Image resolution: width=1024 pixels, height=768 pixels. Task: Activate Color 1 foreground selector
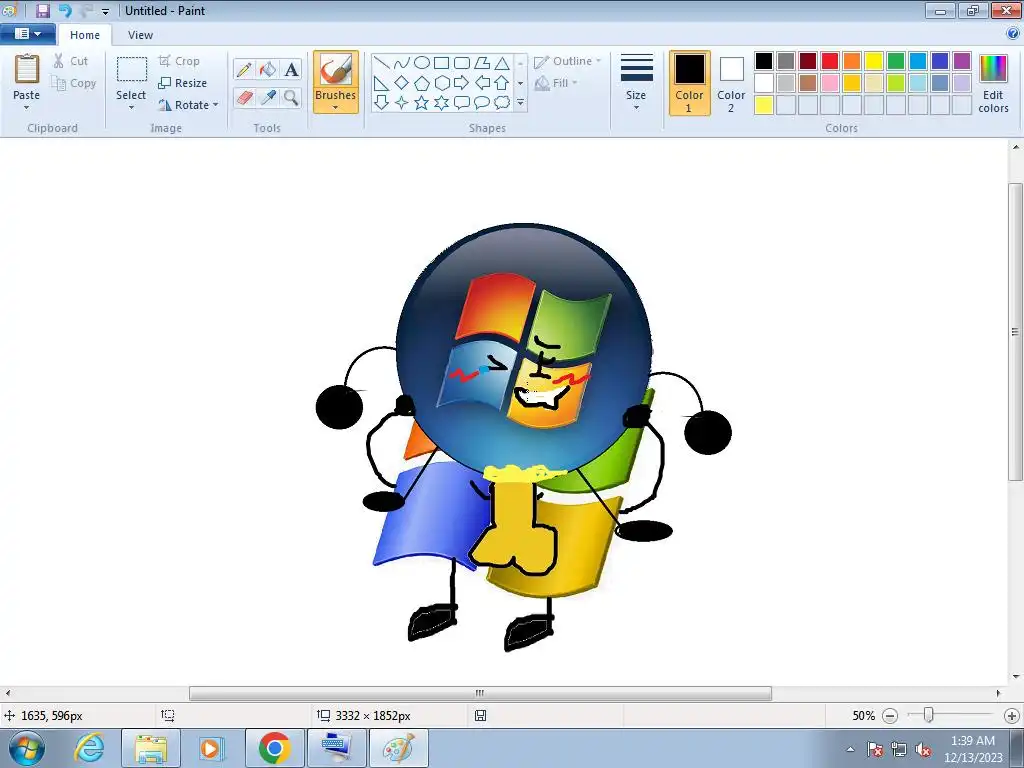point(690,83)
